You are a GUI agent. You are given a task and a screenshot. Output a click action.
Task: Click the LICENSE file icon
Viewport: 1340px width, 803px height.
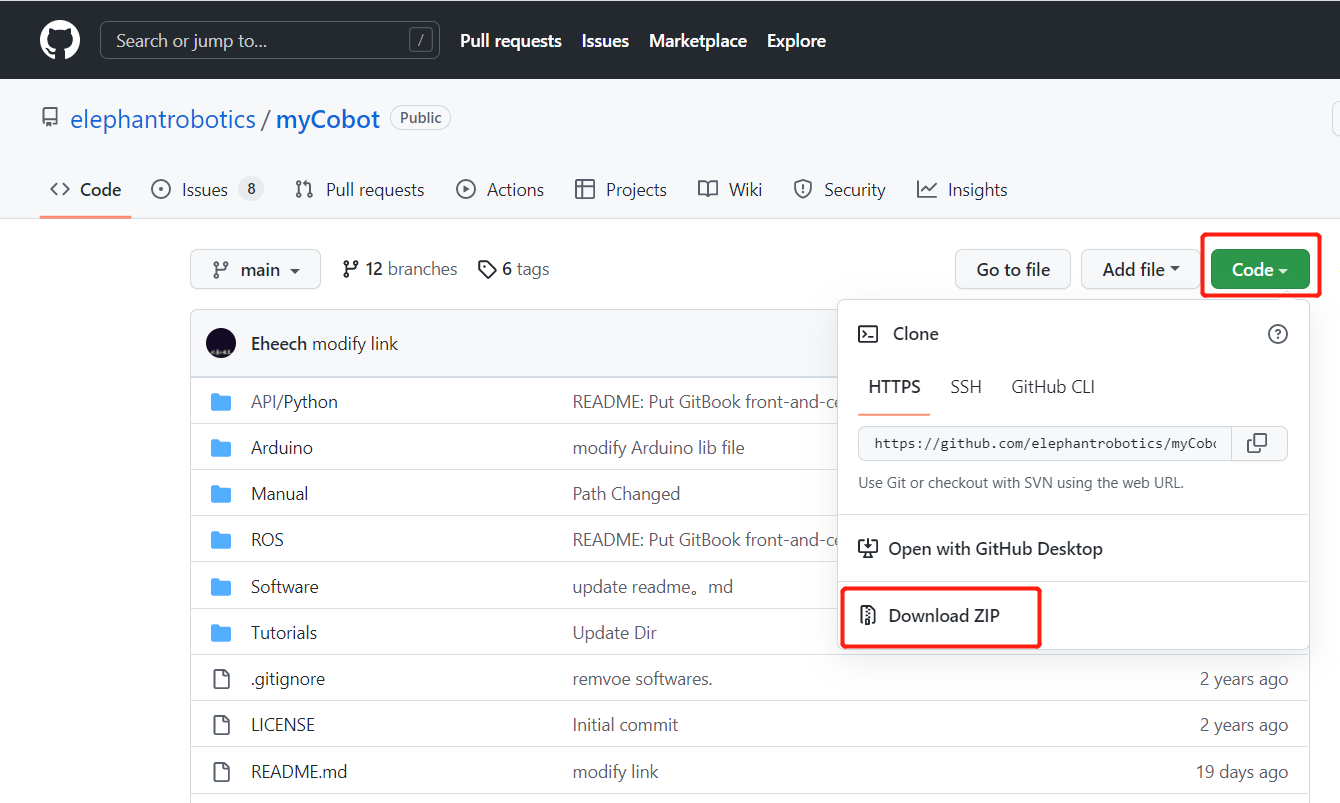221,725
